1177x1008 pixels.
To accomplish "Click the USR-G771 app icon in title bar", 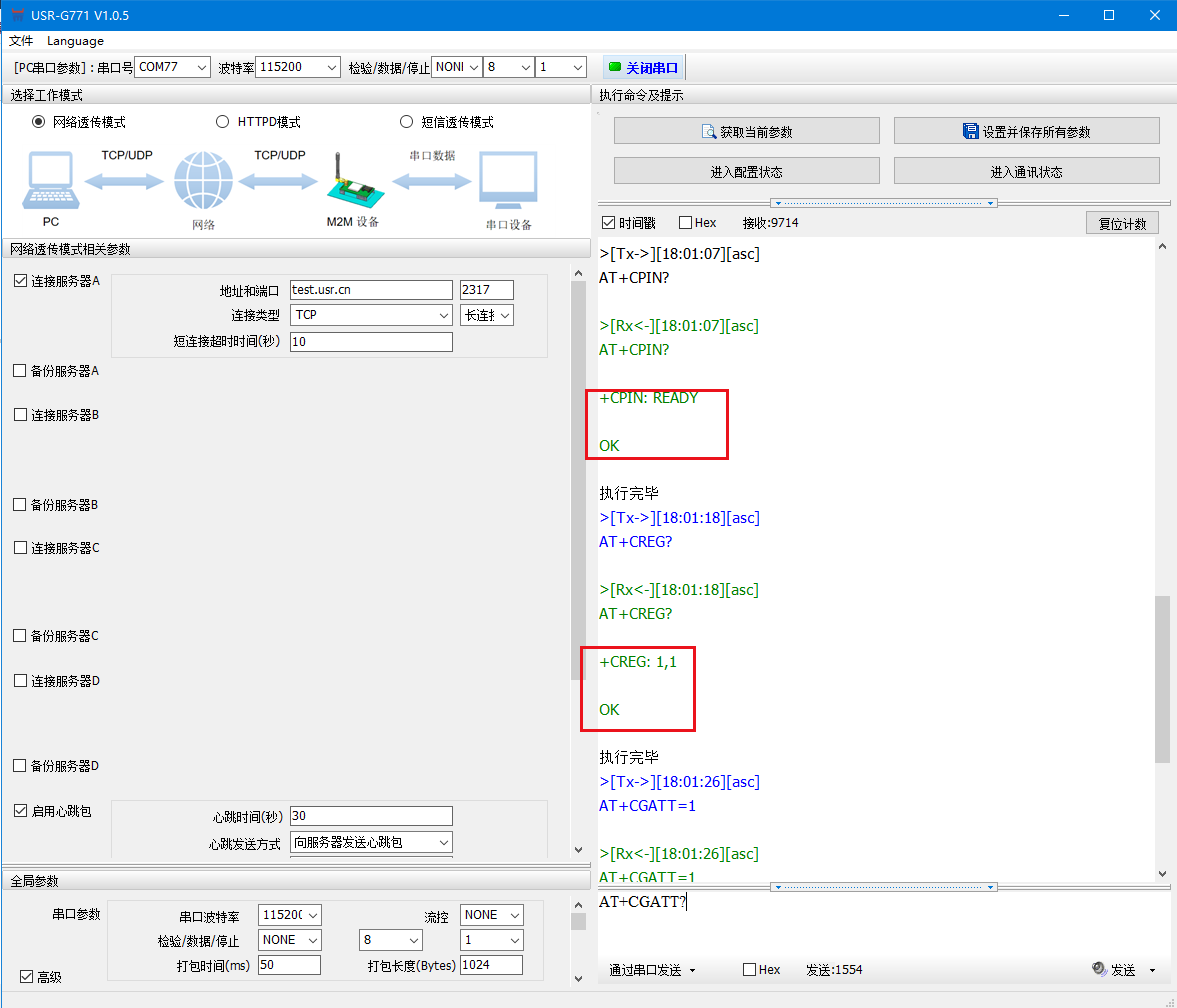I will click(x=17, y=15).
